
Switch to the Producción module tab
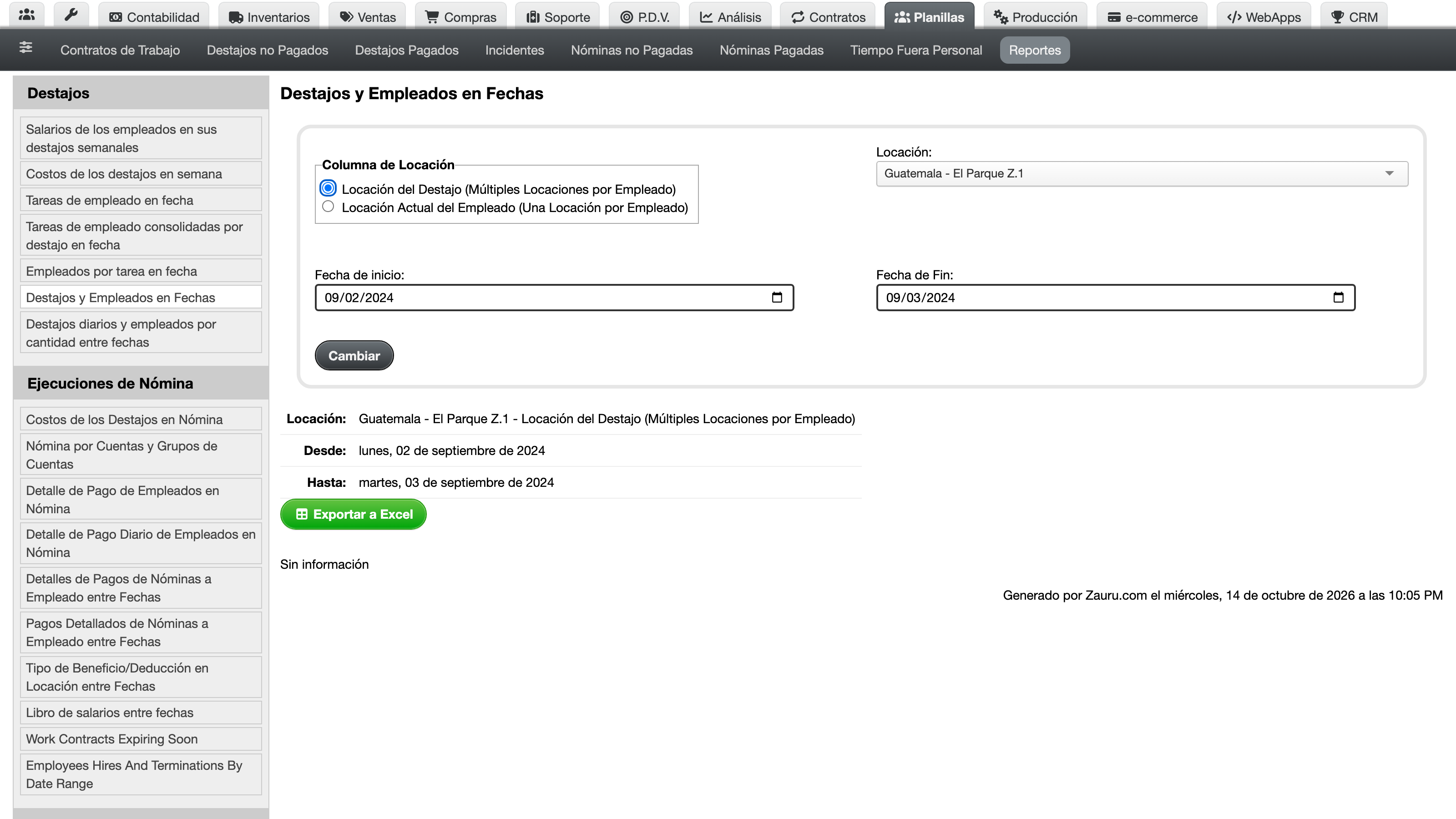point(1036,16)
